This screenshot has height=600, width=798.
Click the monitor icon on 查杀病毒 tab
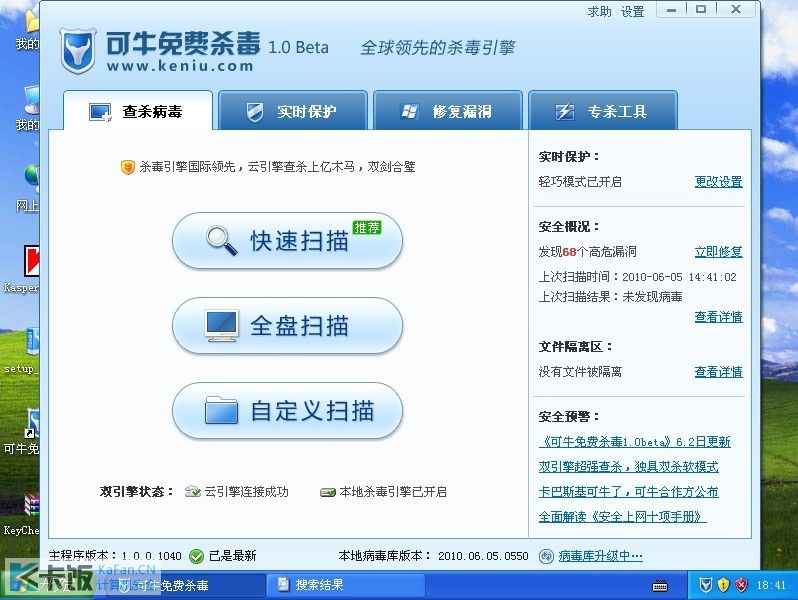click(x=100, y=112)
